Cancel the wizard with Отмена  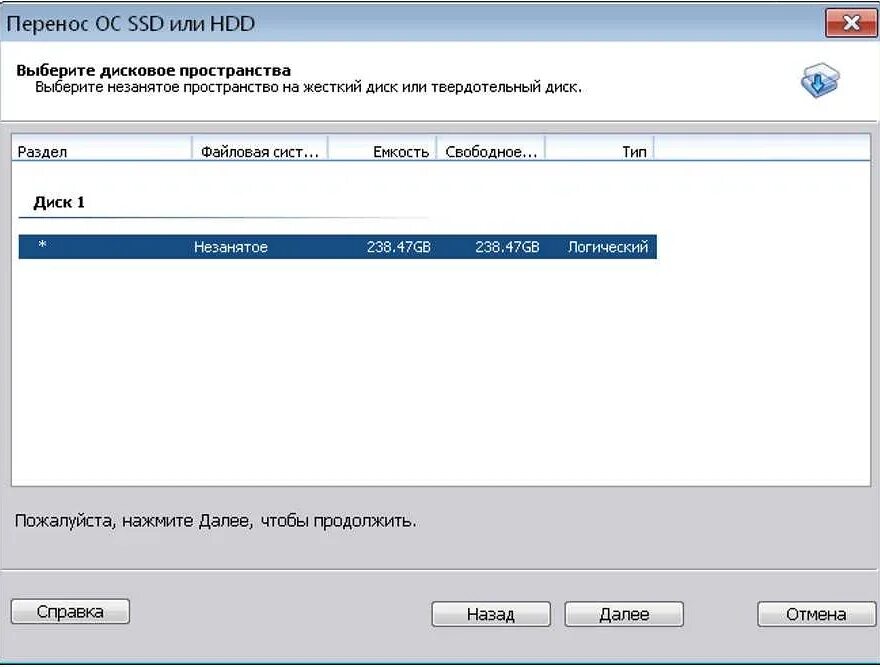tap(816, 614)
